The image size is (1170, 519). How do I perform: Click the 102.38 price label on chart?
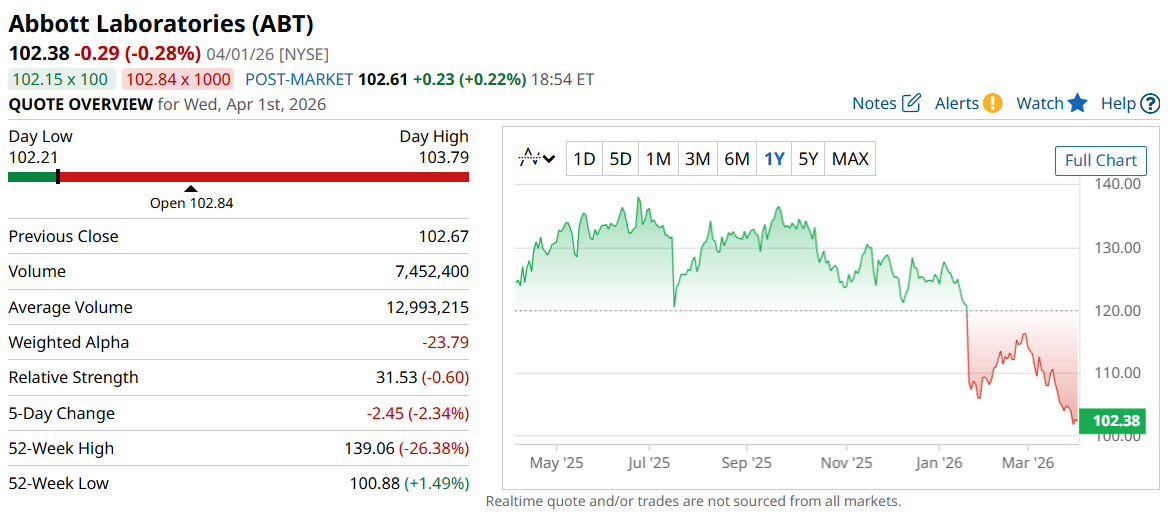(1117, 421)
